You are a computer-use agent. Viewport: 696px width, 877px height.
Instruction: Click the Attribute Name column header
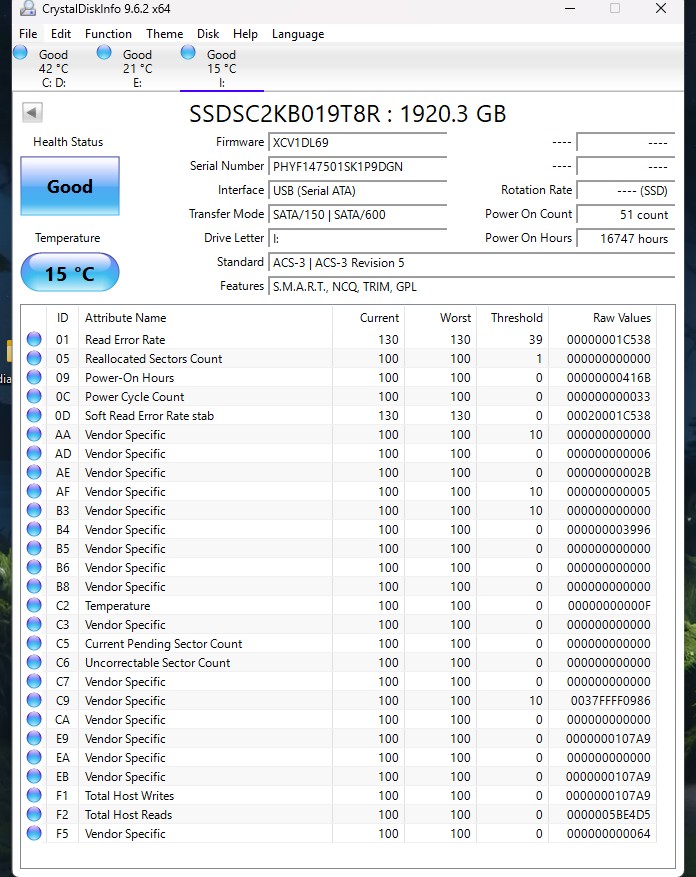205,318
